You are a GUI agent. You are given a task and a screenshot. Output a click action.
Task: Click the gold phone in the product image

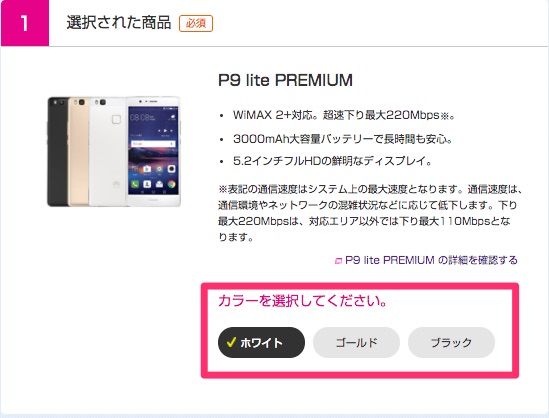(79, 152)
